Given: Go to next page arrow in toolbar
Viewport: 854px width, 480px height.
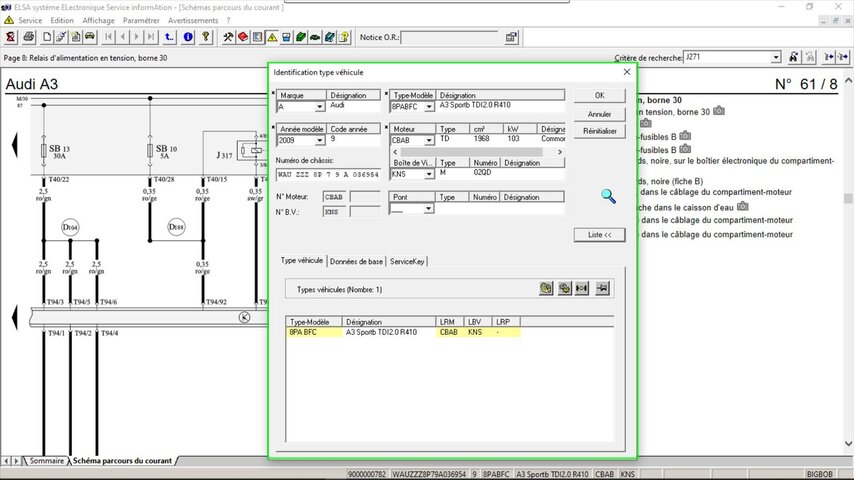Looking at the screenshot, I should pyautogui.click(x=137, y=37).
